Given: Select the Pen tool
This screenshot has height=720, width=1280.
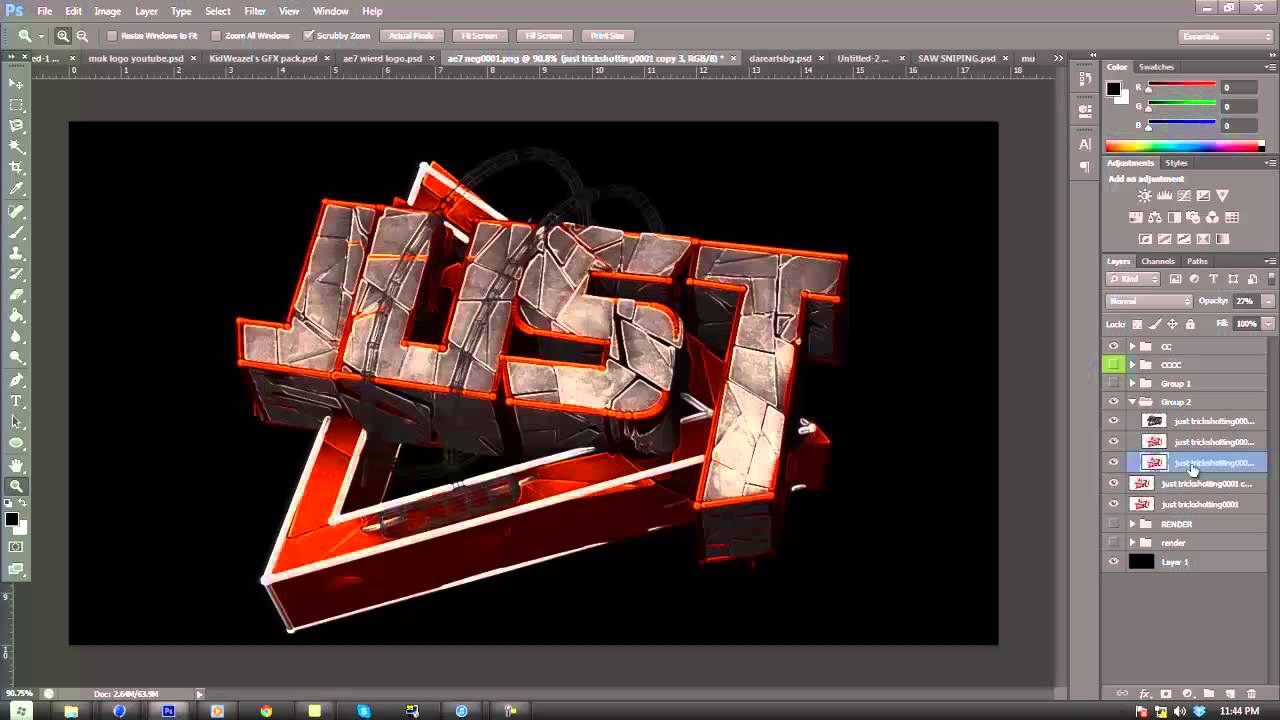Looking at the screenshot, I should (x=16, y=380).
